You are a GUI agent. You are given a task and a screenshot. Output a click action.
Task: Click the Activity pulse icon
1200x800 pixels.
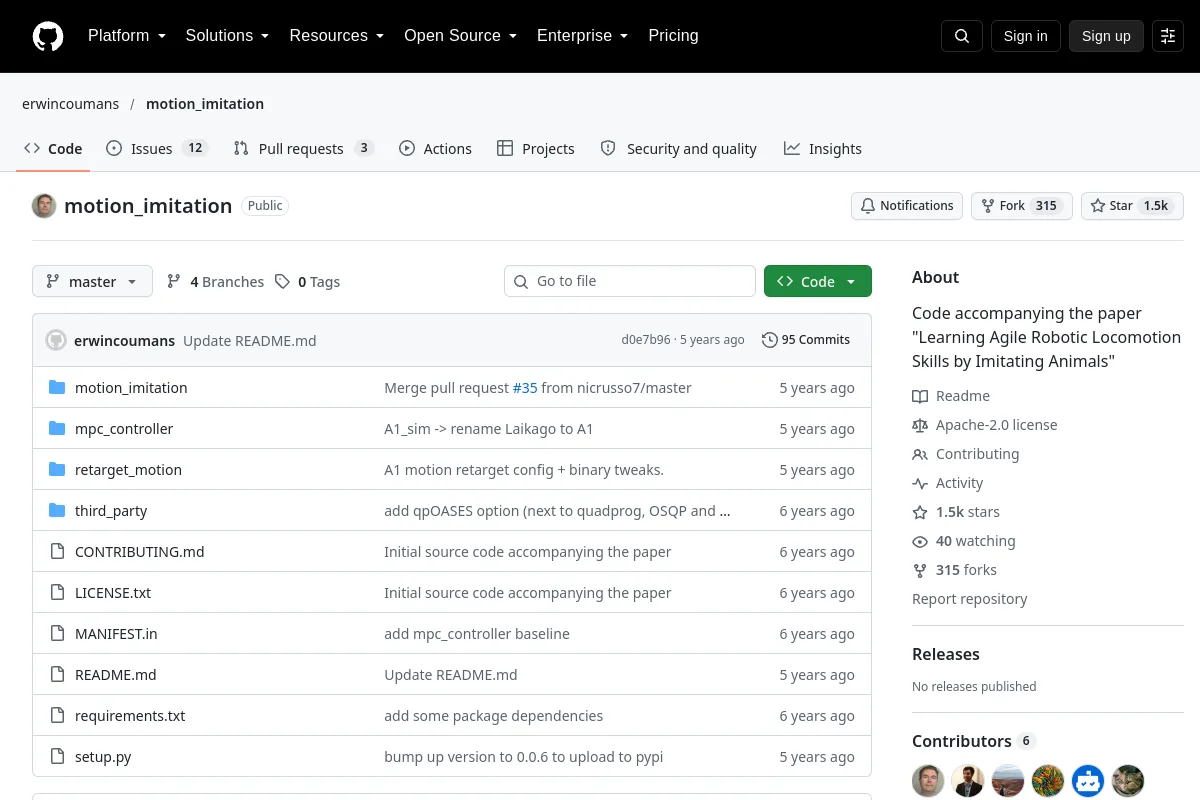920,483
